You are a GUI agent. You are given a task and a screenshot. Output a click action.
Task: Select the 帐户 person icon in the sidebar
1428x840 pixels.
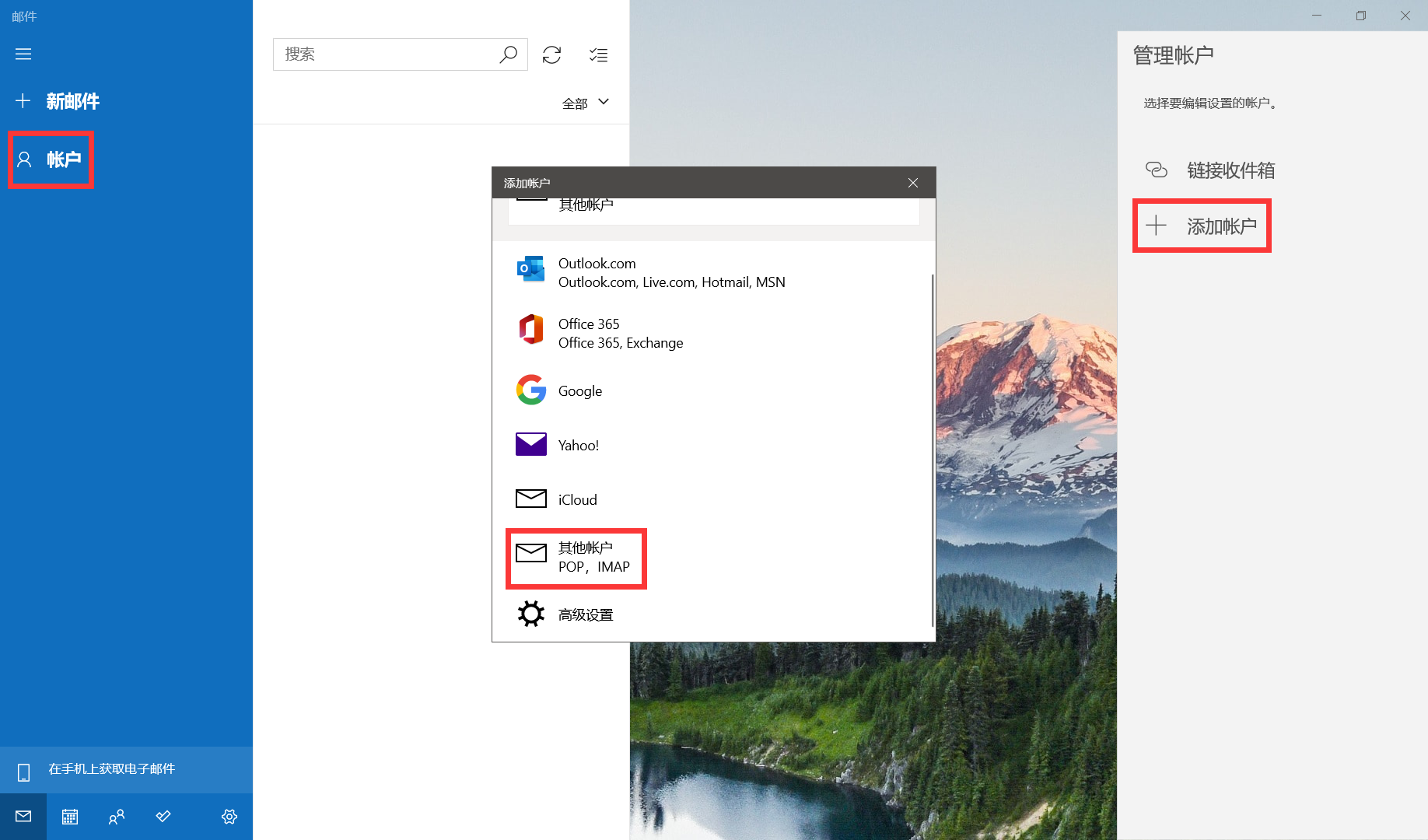pyautogui.click(x=24, y=159)
